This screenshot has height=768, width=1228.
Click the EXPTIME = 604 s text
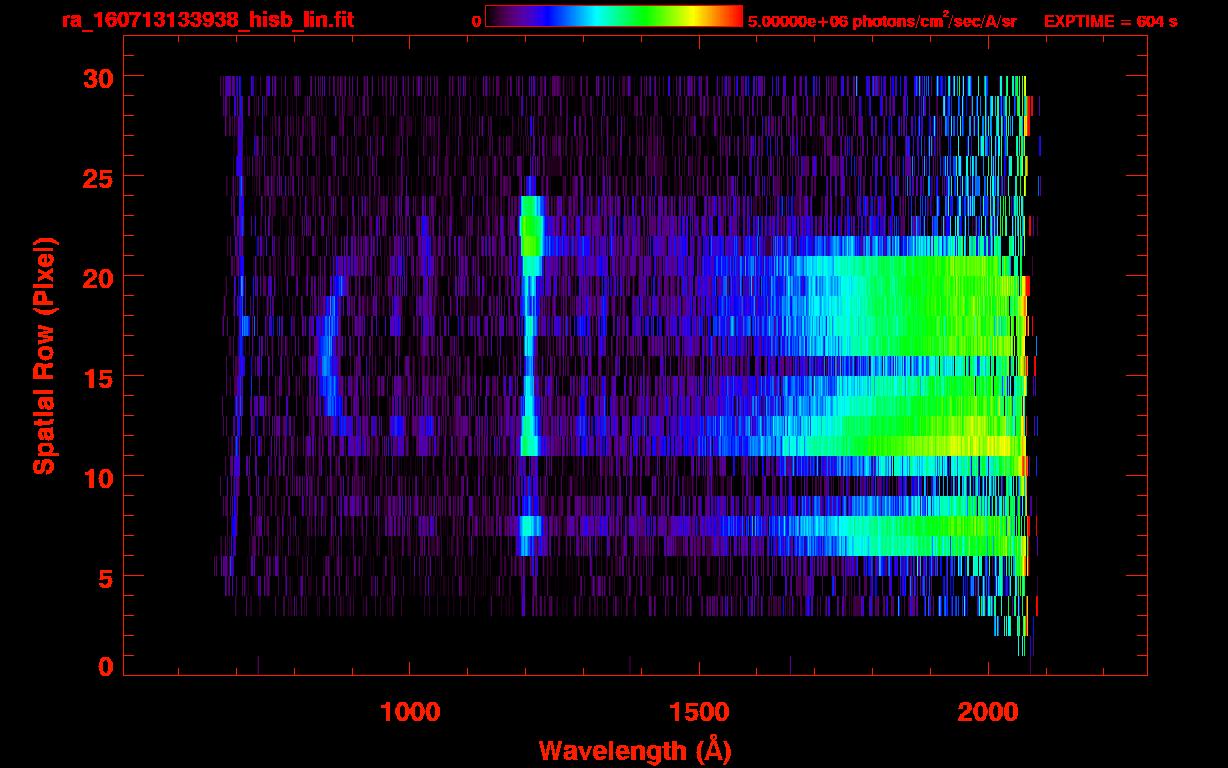[1110, 21]
